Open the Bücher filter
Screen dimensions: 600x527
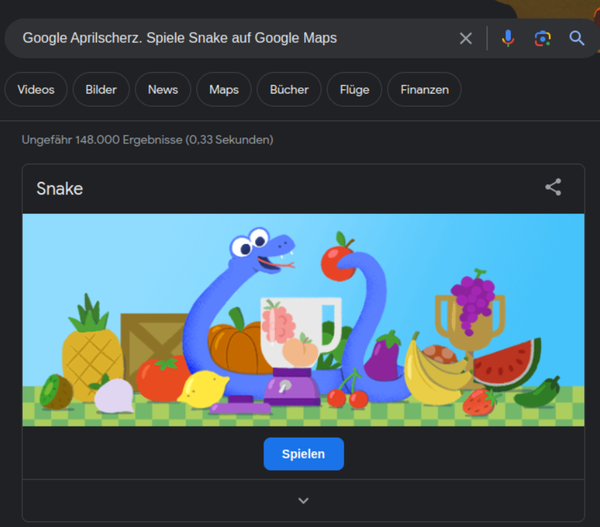coord(289,89)
